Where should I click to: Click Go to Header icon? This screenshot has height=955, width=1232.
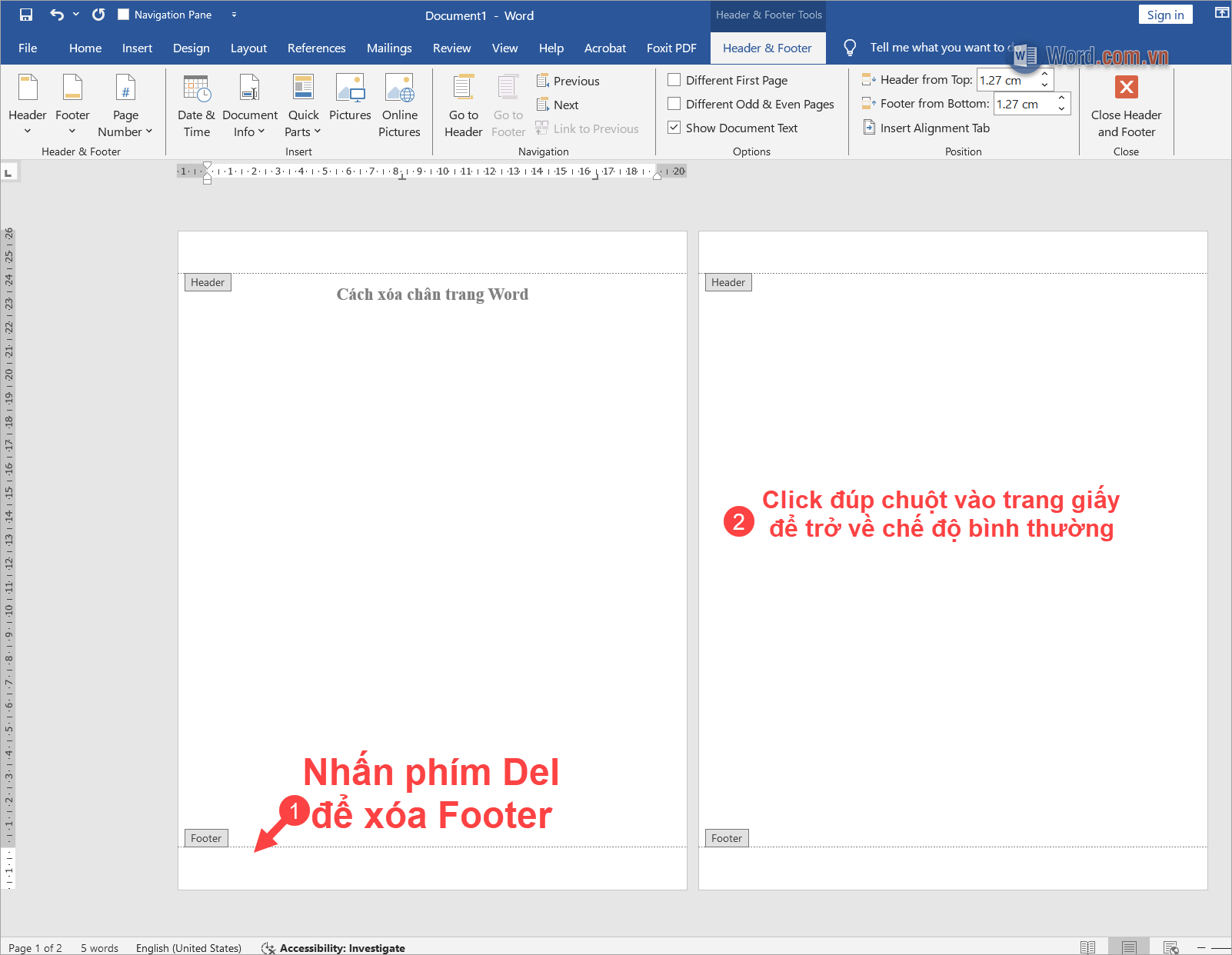[x=463, y=88]
